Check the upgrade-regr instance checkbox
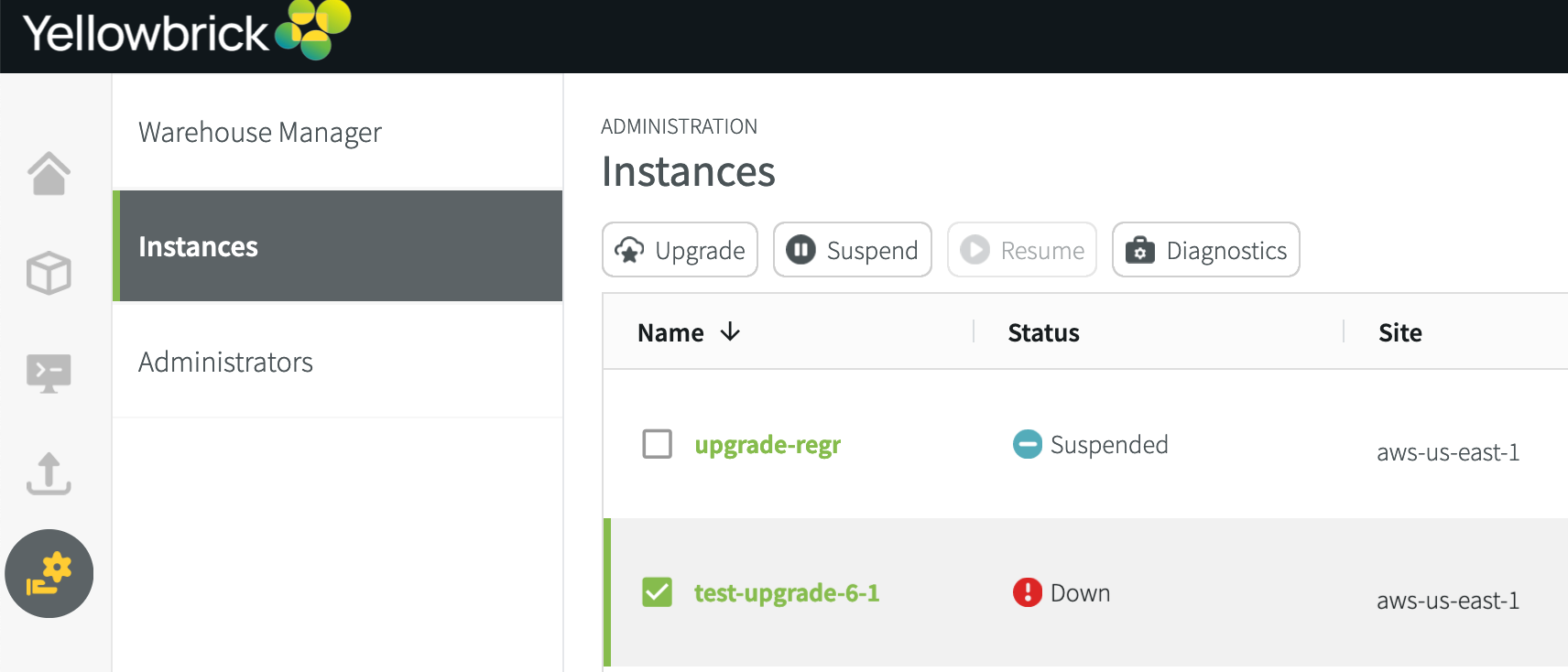This screenshot has height=672, width=1568. tap(657, 444)
